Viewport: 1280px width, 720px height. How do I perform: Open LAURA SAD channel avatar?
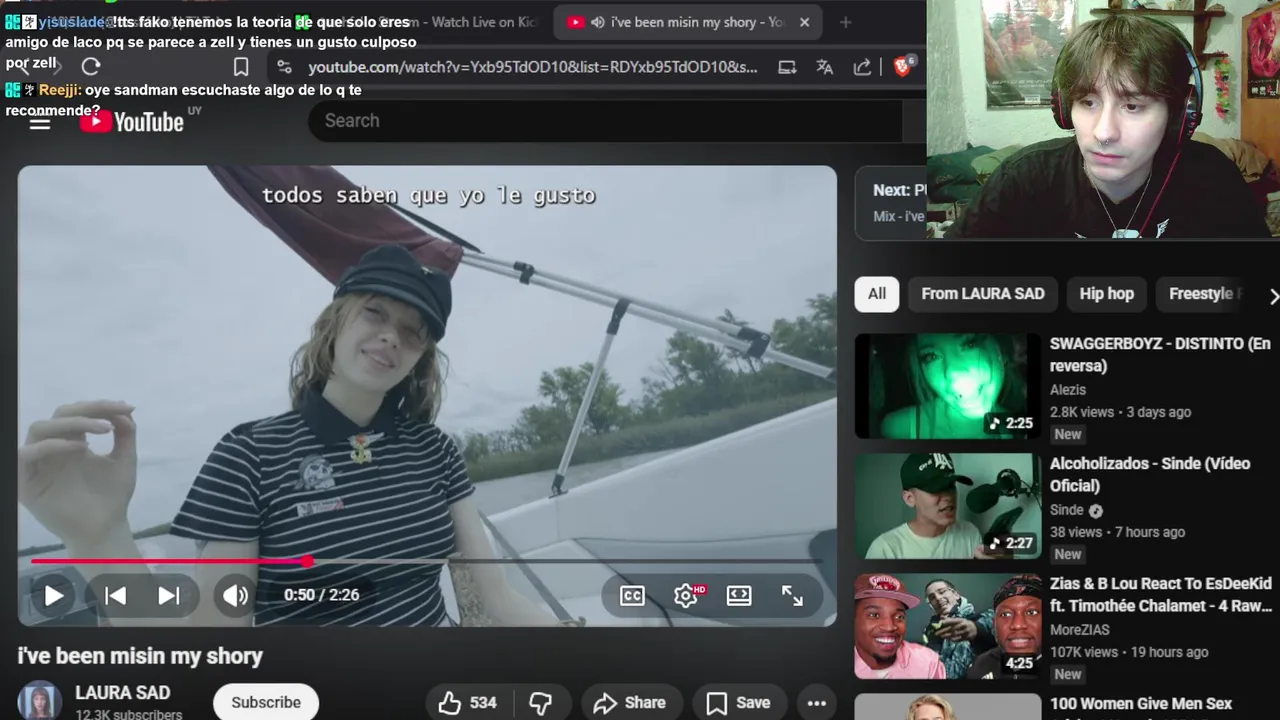pyautogui.click(x=40, y=701)
